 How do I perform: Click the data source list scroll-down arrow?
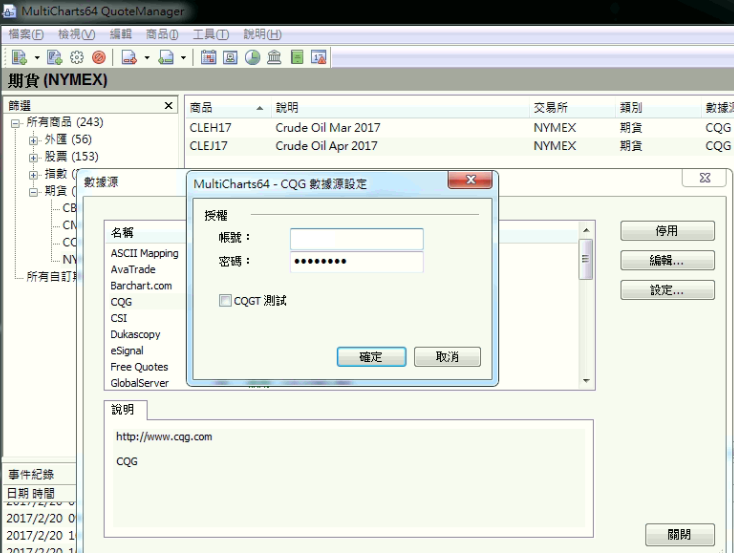tap(586, 381)
